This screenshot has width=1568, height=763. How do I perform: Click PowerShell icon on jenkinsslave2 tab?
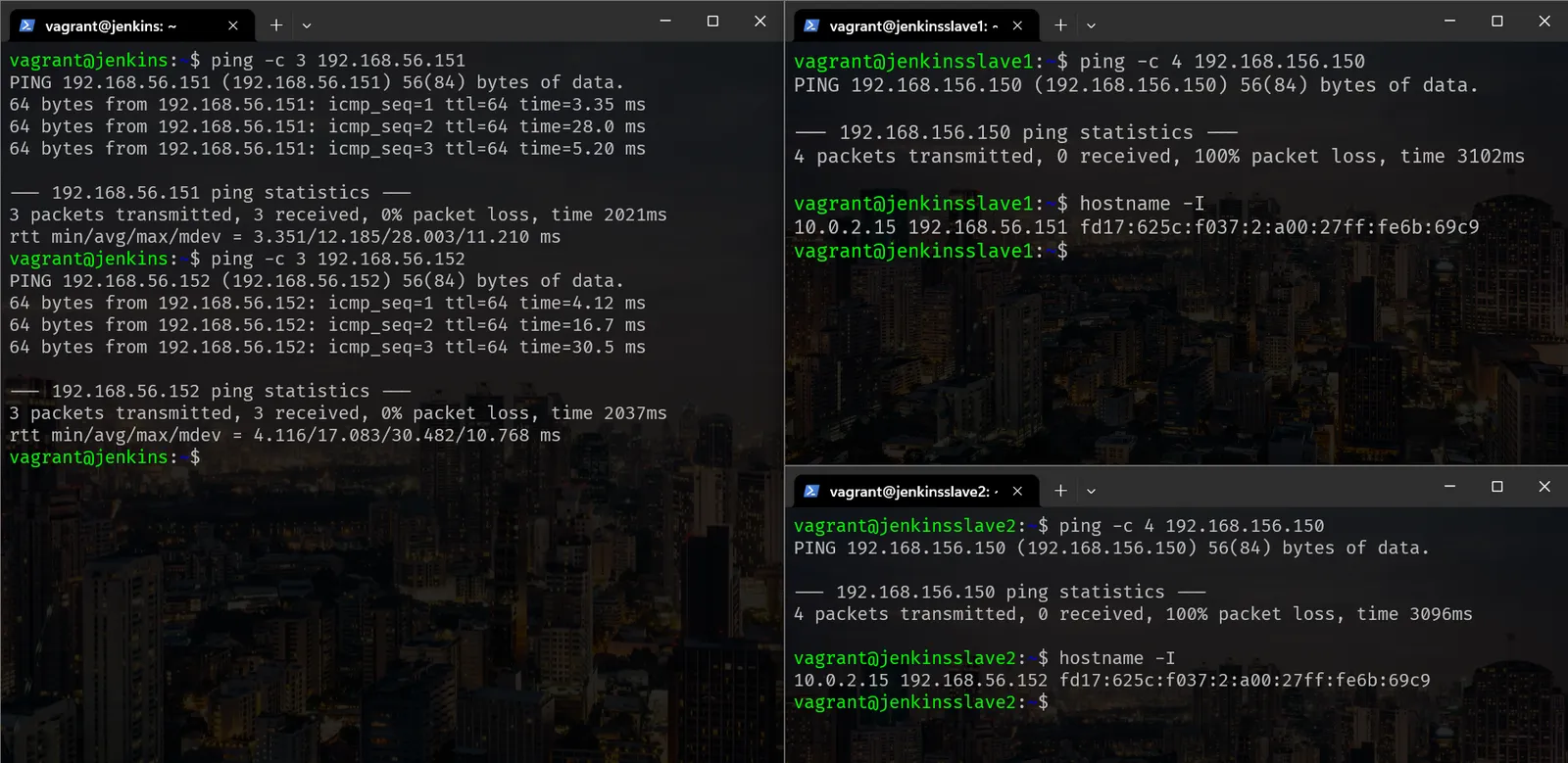811,491
